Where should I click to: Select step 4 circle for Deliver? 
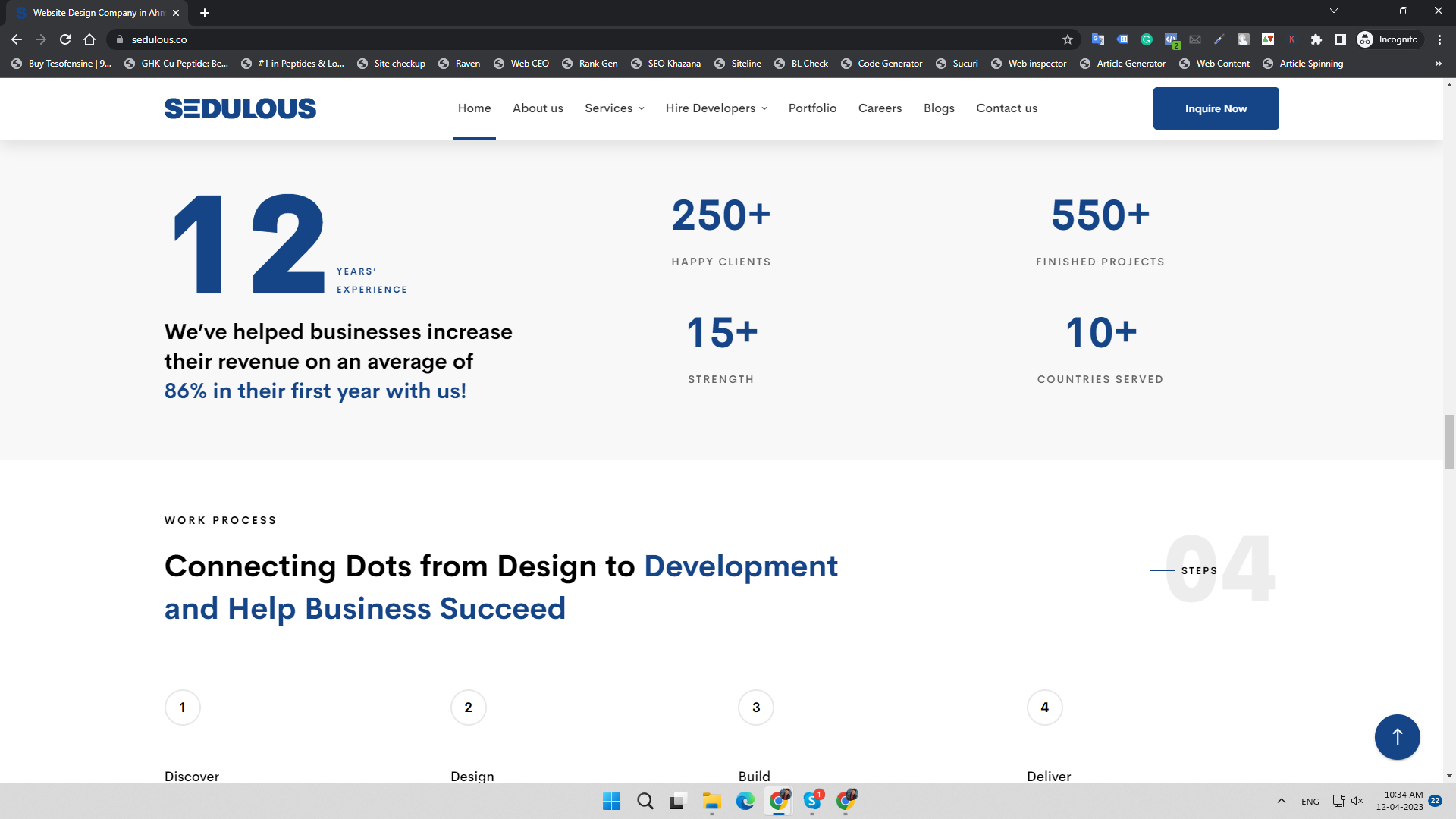(1045, 708)
